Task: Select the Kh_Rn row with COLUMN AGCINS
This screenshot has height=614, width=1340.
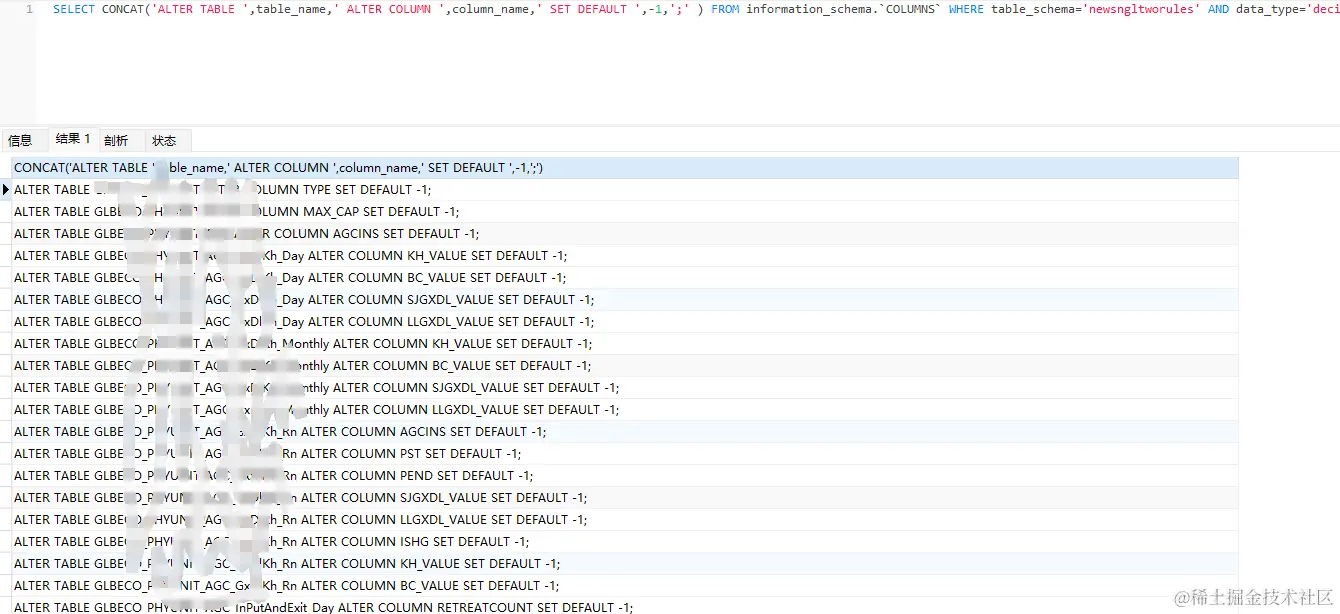Action: tap(625, 432)
